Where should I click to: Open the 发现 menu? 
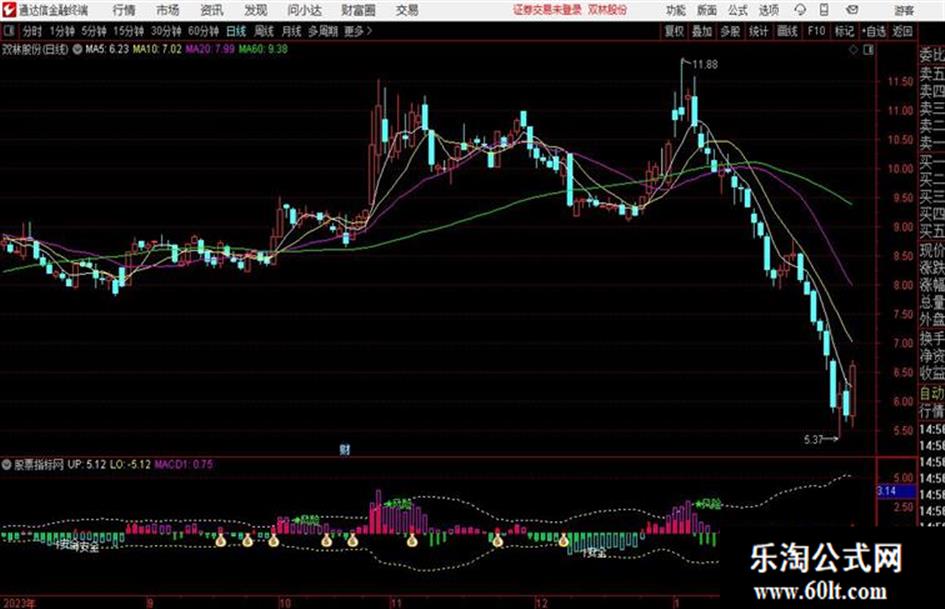click(256, 10)
